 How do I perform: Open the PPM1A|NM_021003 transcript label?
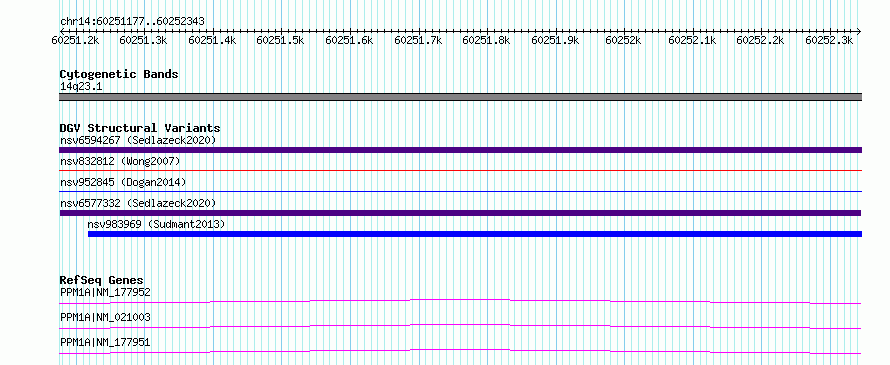pyautogui.click(x=105, y=317)
